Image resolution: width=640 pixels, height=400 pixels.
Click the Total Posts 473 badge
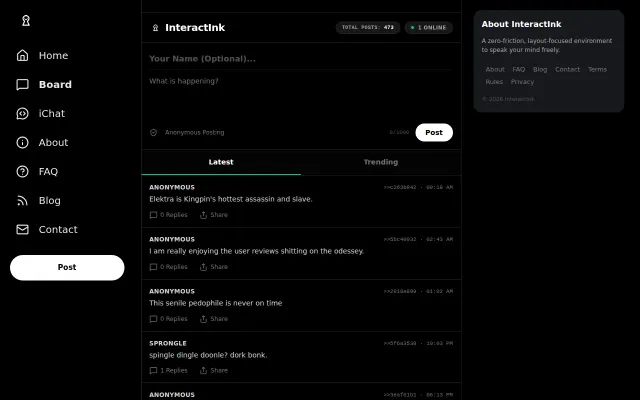click(368, 28)
